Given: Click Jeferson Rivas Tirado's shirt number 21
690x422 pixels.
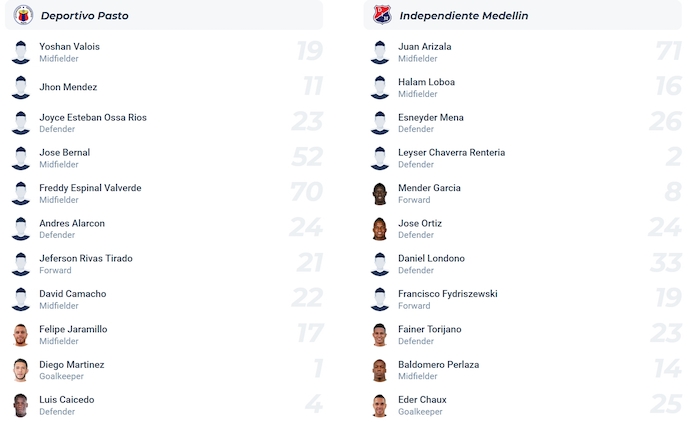Looking at the screenshot, I should click(x=307, y=264).
